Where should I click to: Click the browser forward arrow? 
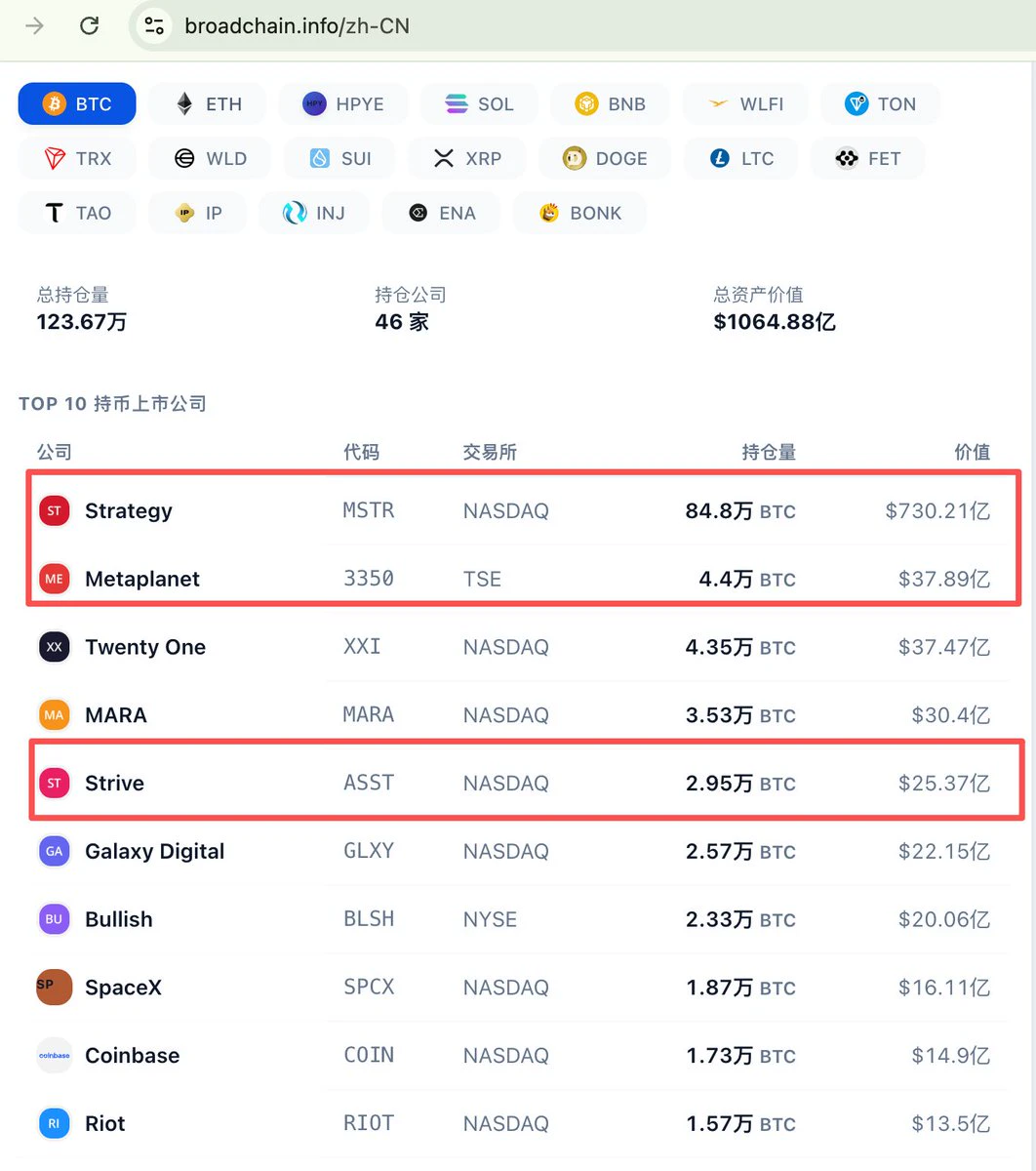pos(34,25)
